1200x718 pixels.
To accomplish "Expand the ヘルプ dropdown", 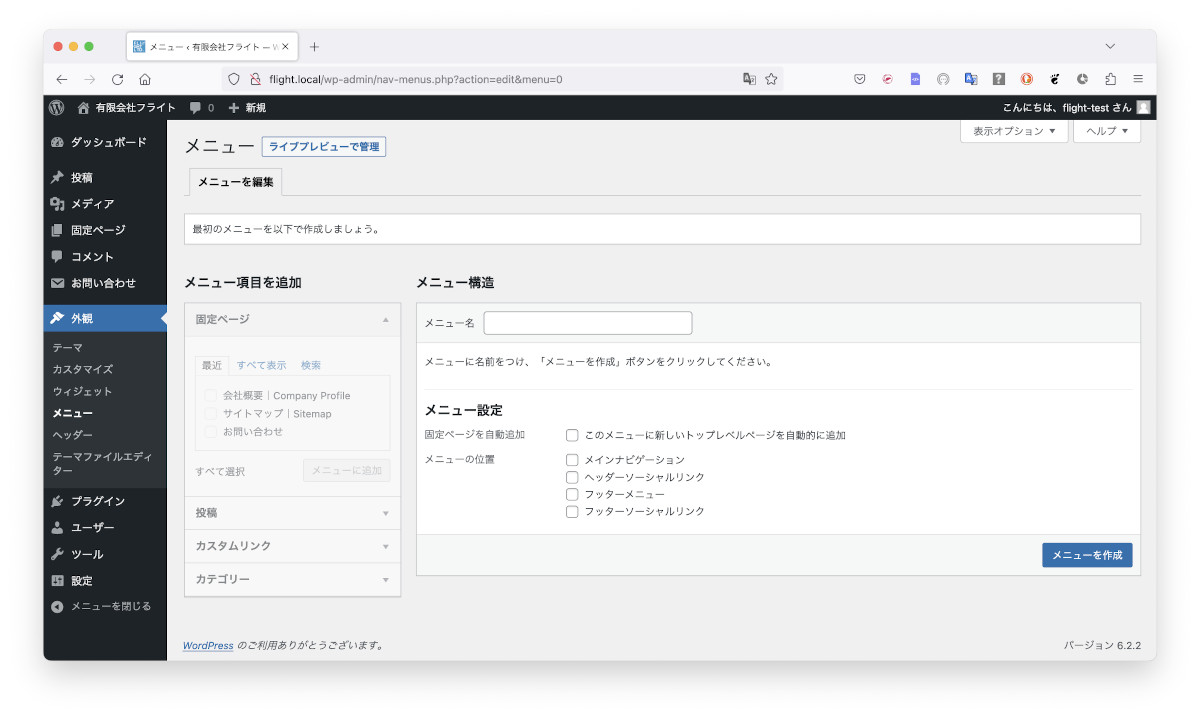I will [1107, 131].
